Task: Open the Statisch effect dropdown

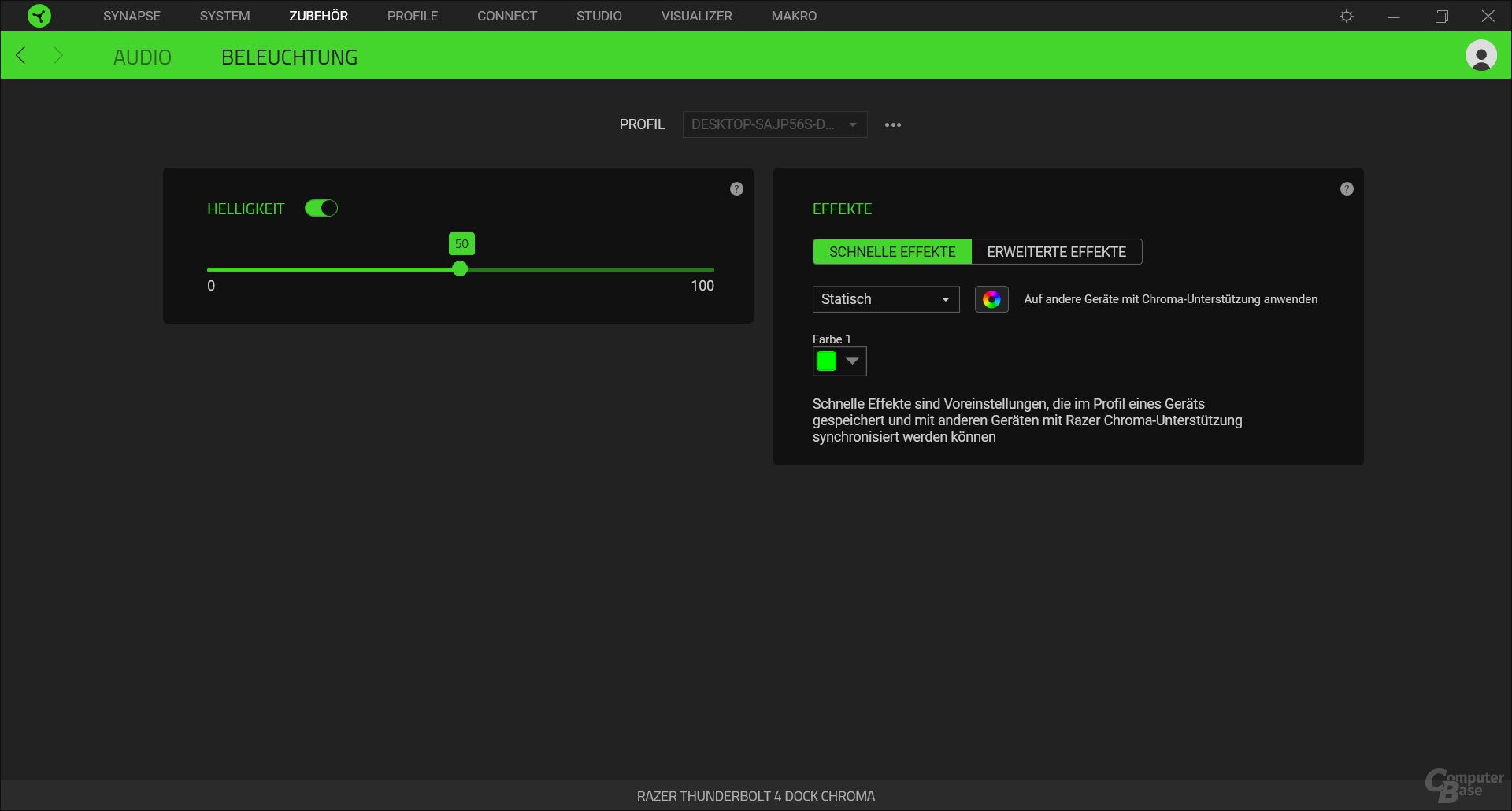Action: 886,299
